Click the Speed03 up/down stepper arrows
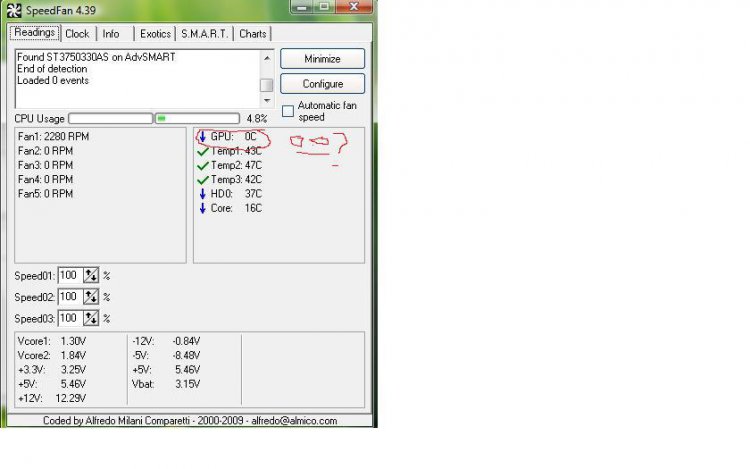750x469 pixels. point(91,318)
